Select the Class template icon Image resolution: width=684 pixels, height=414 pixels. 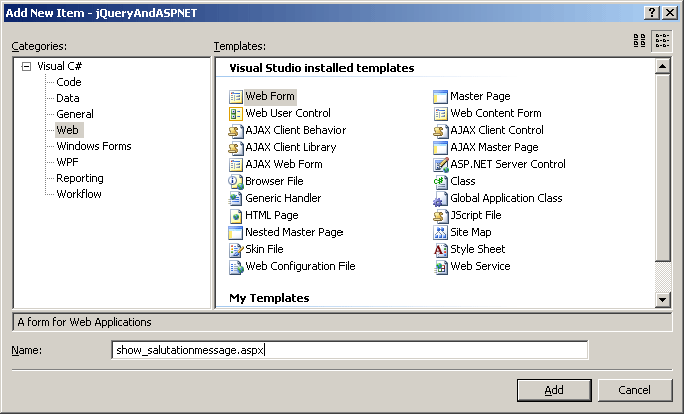[441, 182]
